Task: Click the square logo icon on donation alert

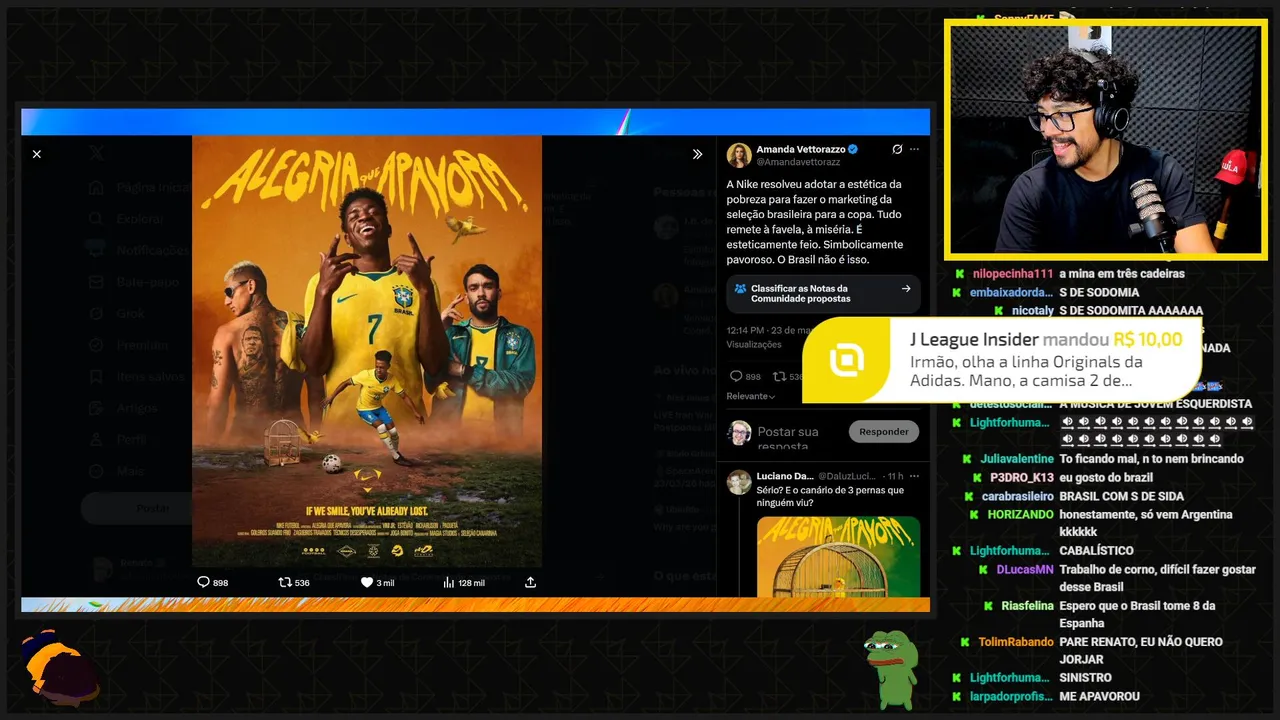Action: [847, 360]
